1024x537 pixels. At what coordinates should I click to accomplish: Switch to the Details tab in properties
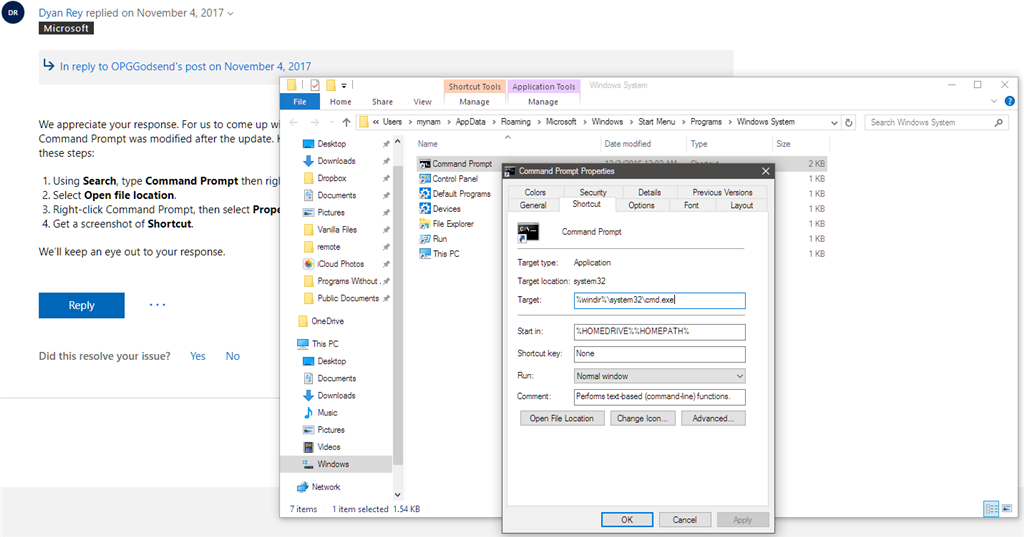pyautogui.click(x=649, y=192)
